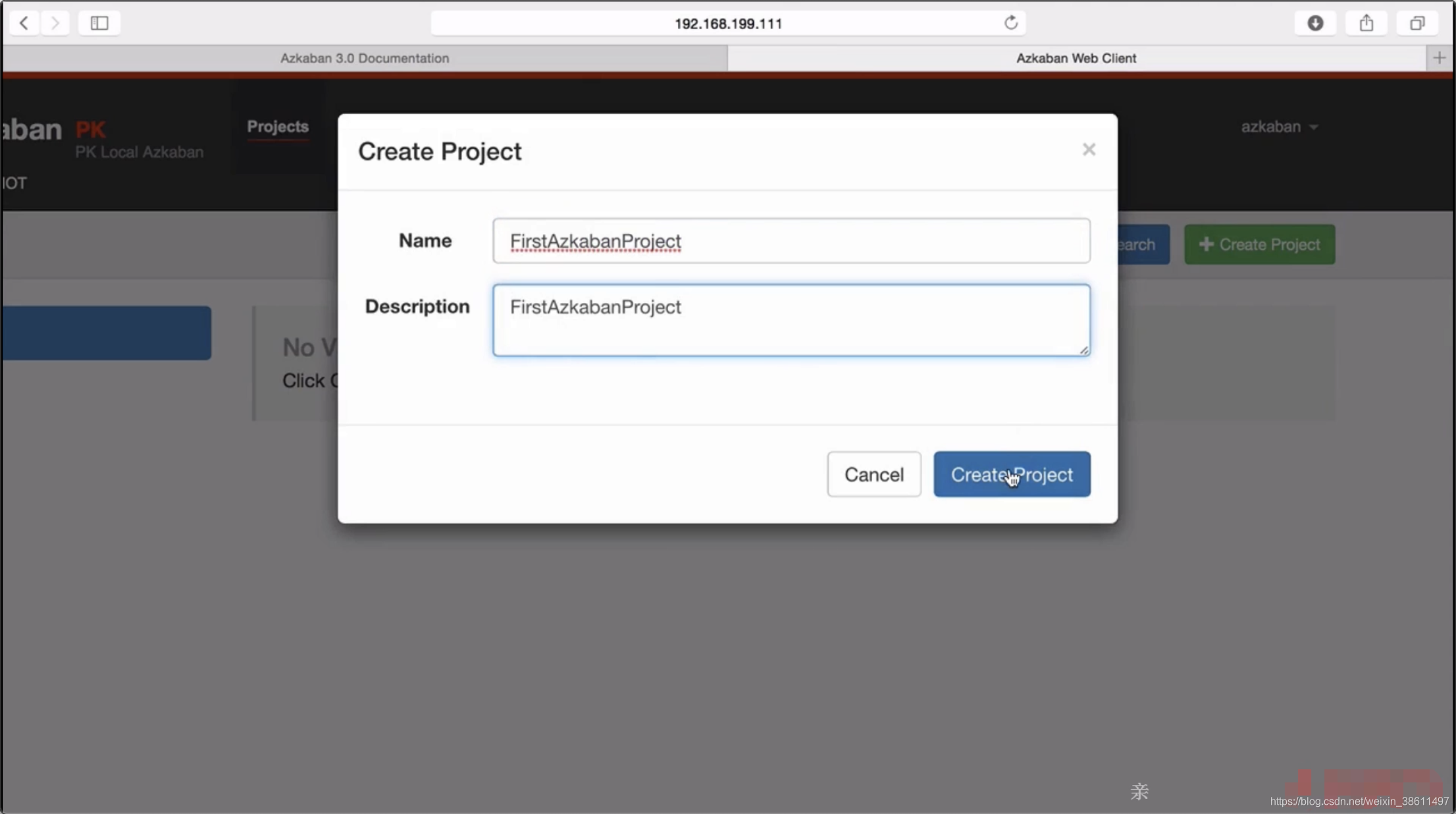The height and width of the screenshot is (814, 1456).
Task: Click the Description textarea field
Action: [791, 319]
